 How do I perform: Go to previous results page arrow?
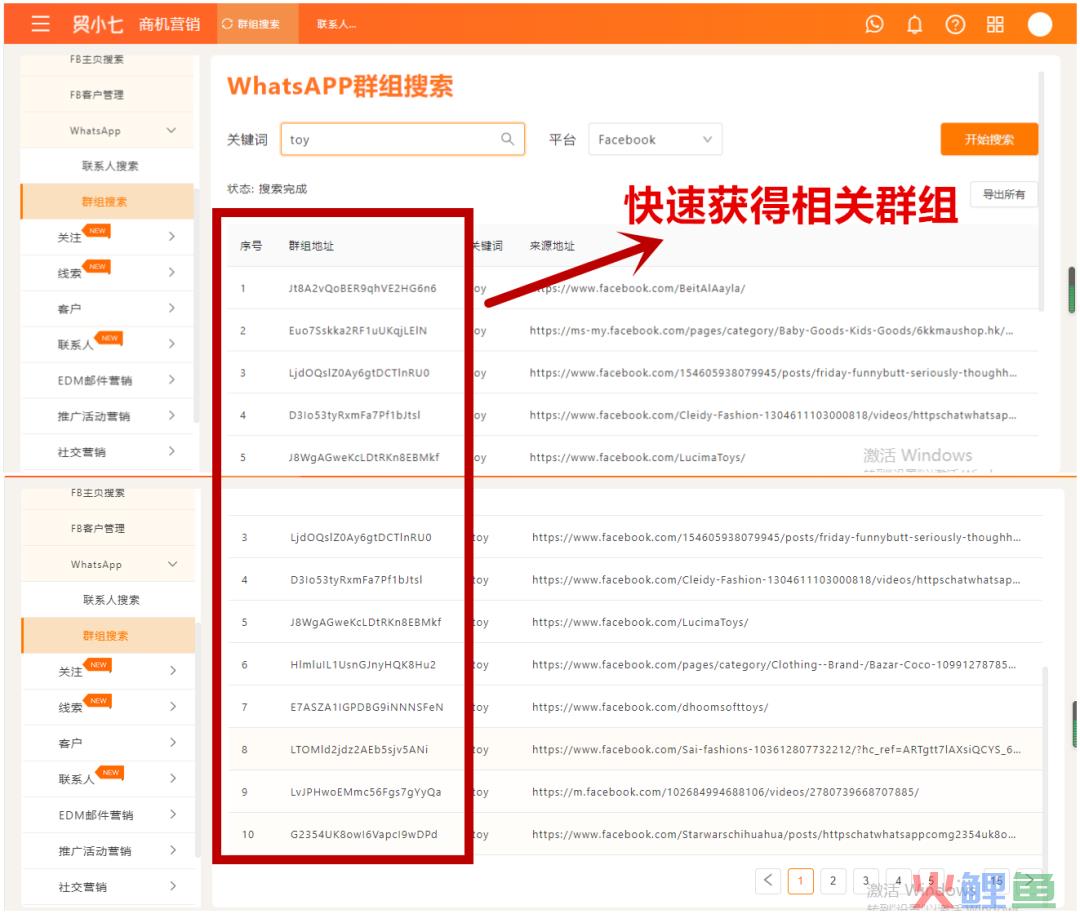tap(768, 880)
